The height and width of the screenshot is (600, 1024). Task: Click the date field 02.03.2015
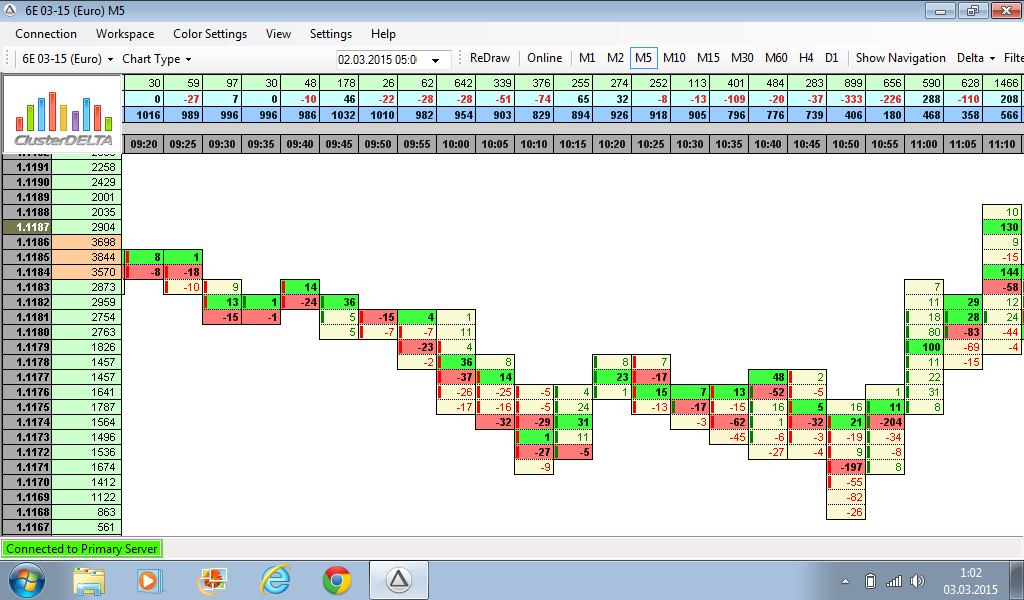click(377, 60)
